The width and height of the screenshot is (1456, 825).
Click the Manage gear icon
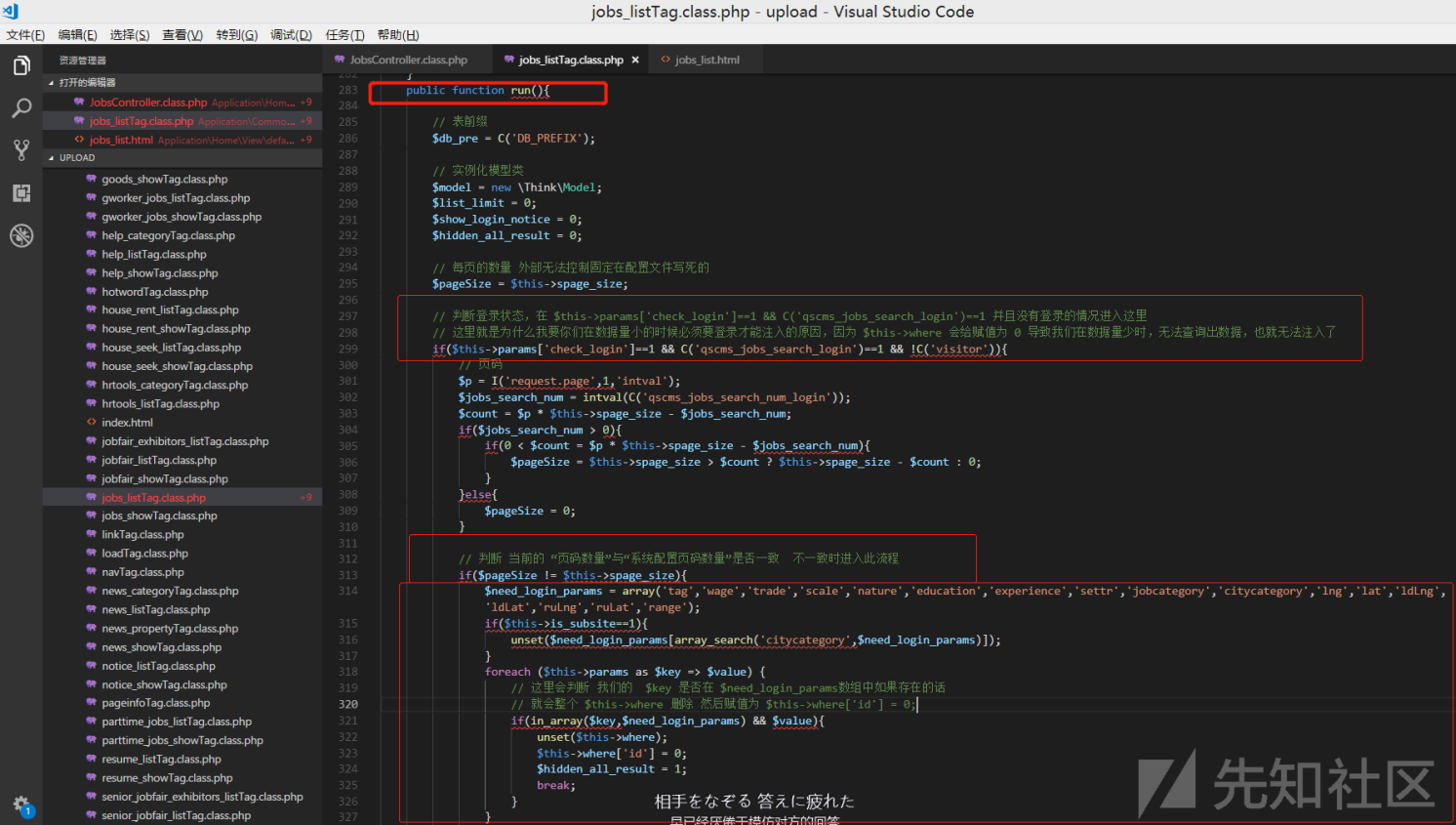(21, 804)
